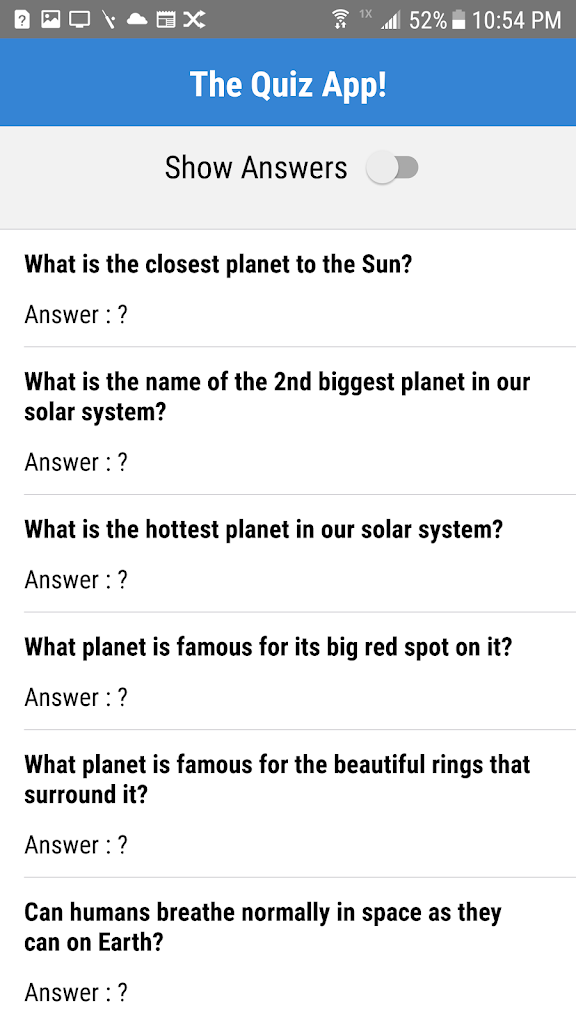The image size is (576, 1024).
Task: Tap the question mark status bar icon
Action: click(x=22, y=20)
